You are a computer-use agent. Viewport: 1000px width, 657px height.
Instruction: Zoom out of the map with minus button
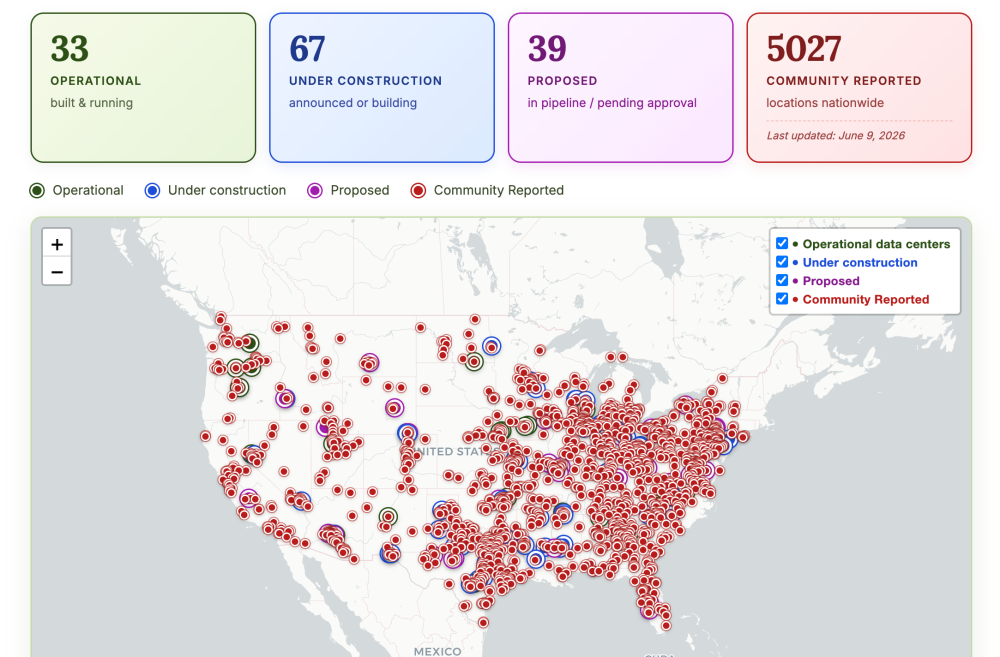[x=57, y=272]
